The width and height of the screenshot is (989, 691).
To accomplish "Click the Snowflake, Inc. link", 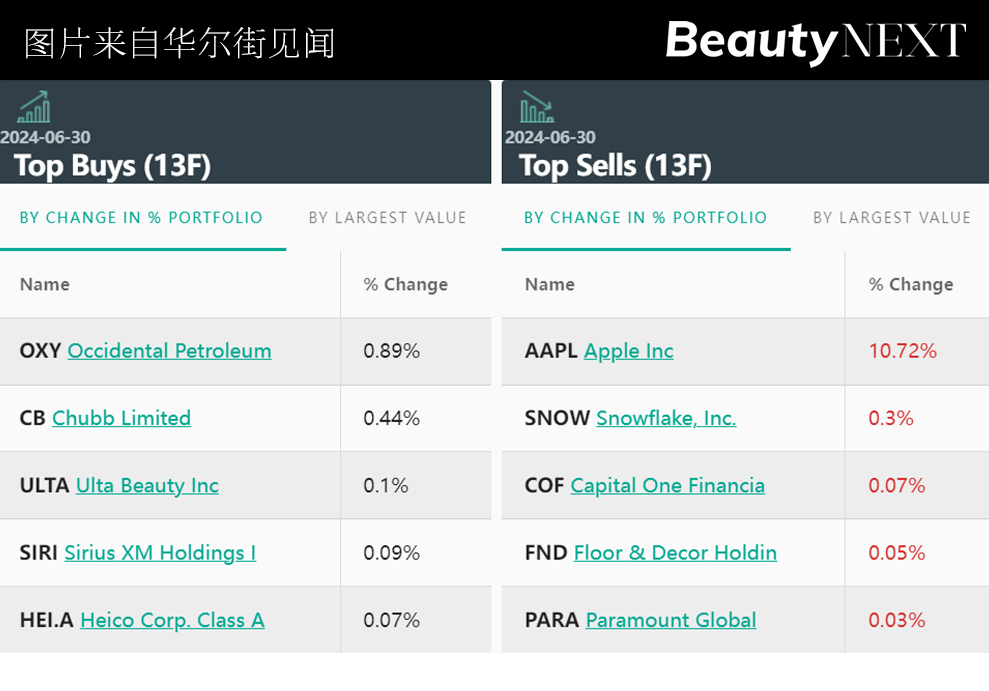I will [666, 418].
